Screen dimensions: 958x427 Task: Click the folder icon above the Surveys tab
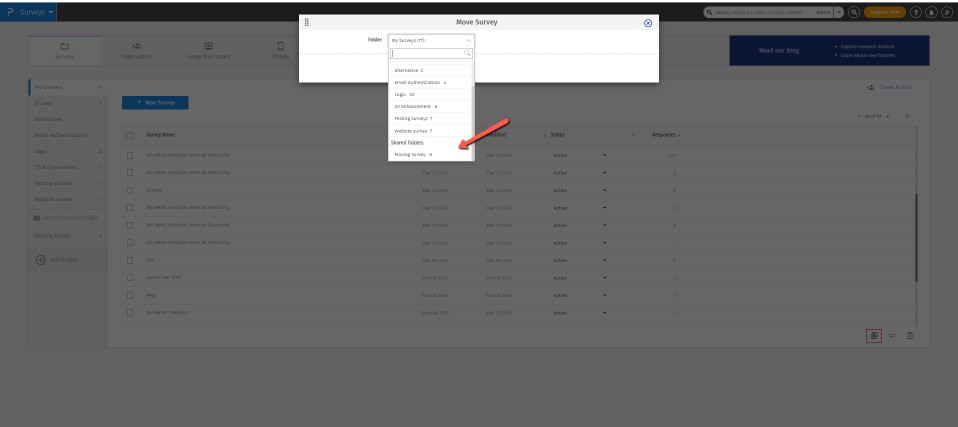point(64,46)
